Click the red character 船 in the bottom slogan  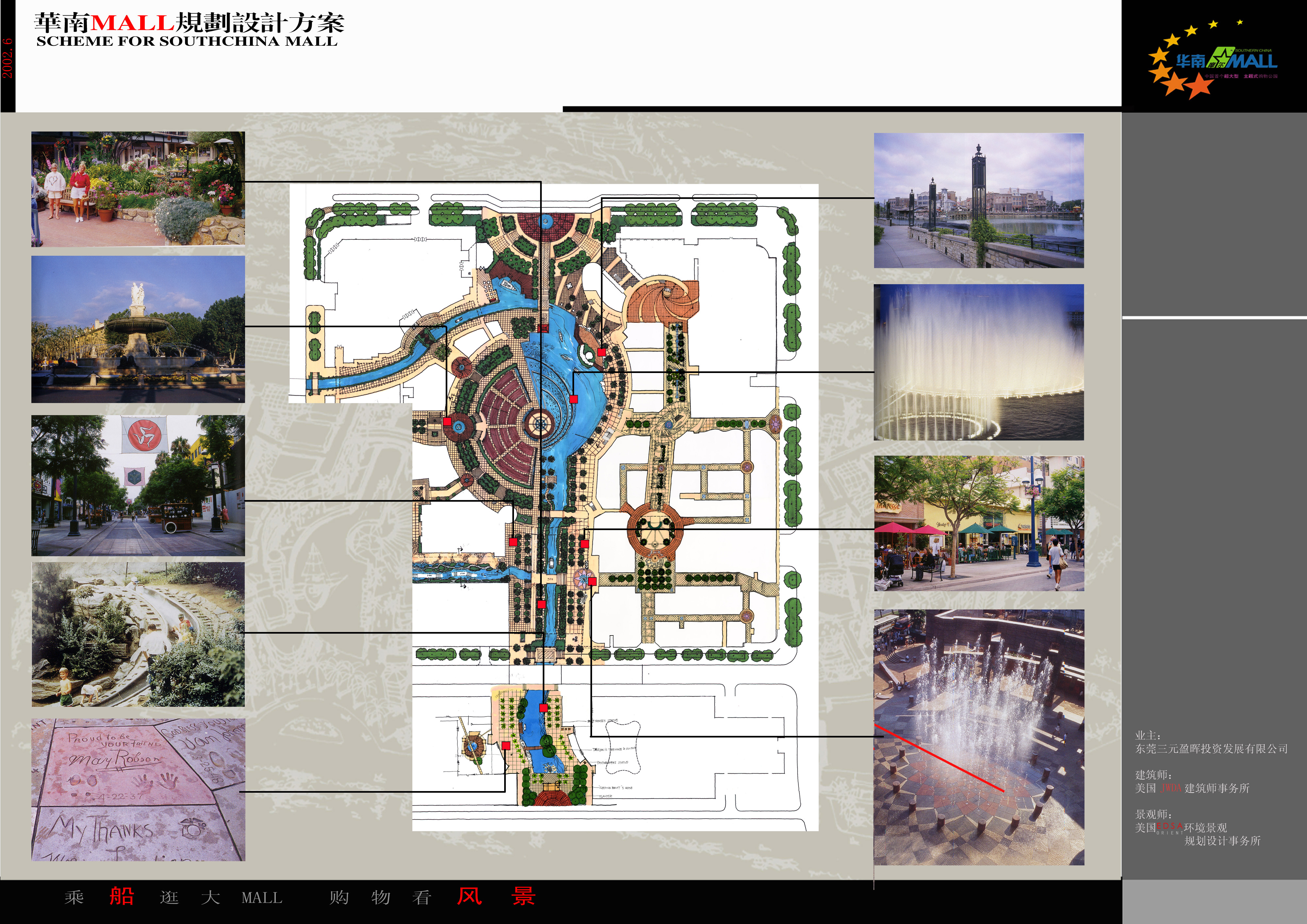point(122,896)
